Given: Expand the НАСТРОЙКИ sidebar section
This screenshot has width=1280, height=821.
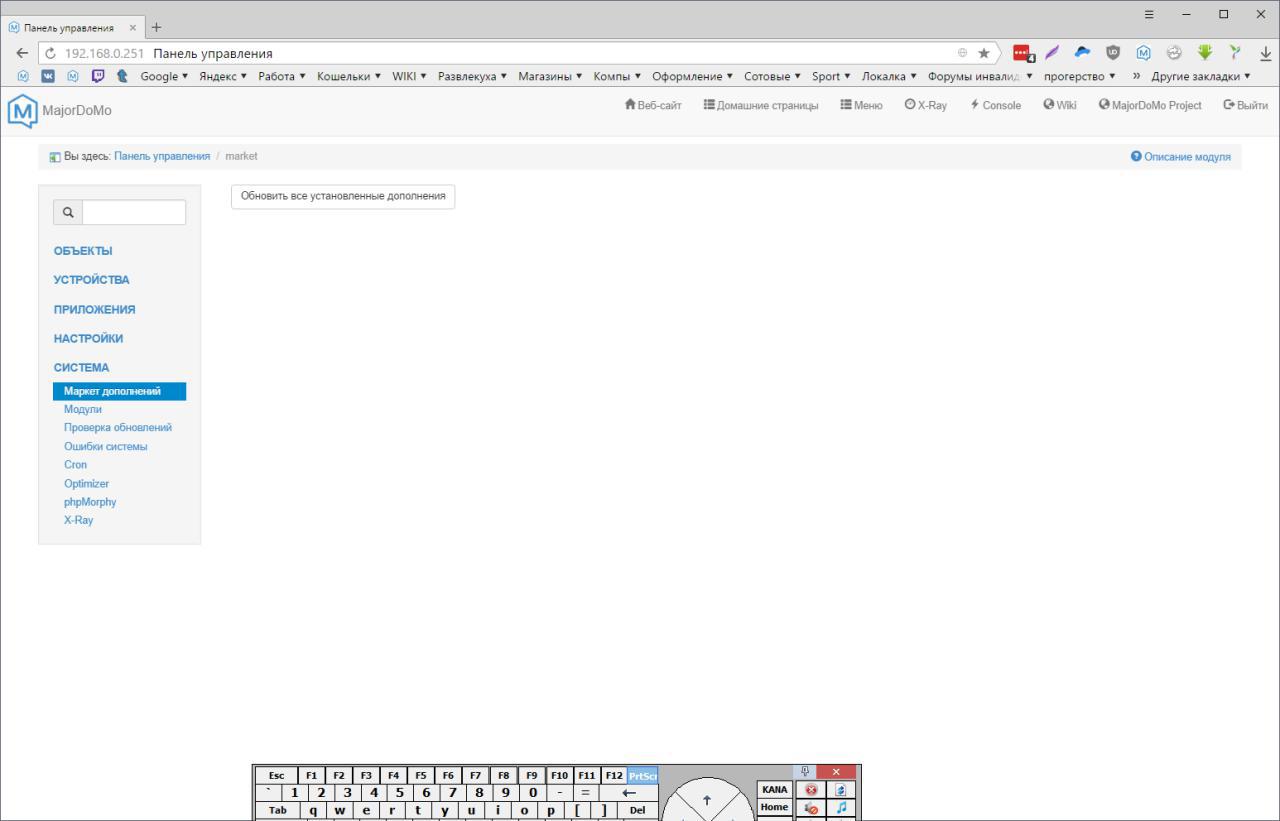Looking at the screenshot, I should click(x=89, y=338).
